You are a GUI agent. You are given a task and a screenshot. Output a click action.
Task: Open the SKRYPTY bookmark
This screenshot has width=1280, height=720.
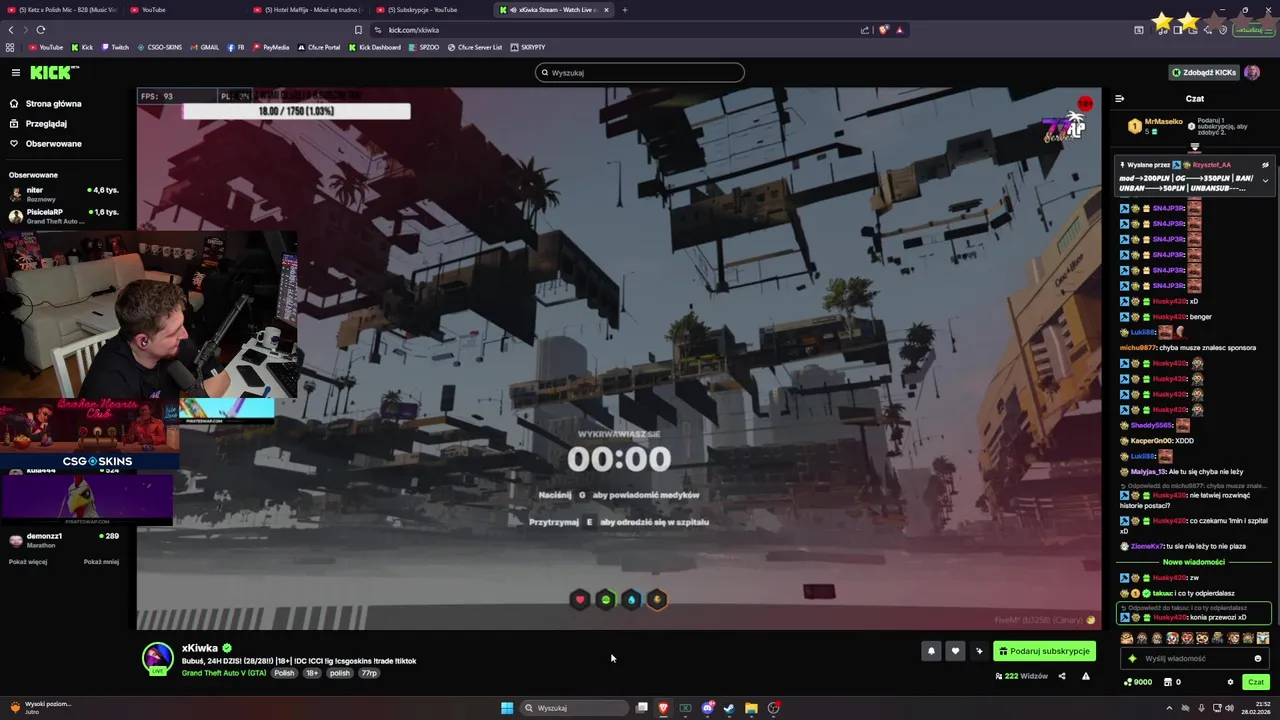pos(528,47)
